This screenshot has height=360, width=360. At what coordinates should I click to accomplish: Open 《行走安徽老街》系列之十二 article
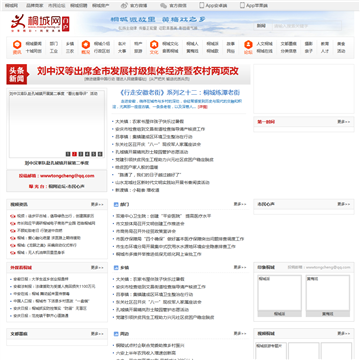tap(180, 92)
